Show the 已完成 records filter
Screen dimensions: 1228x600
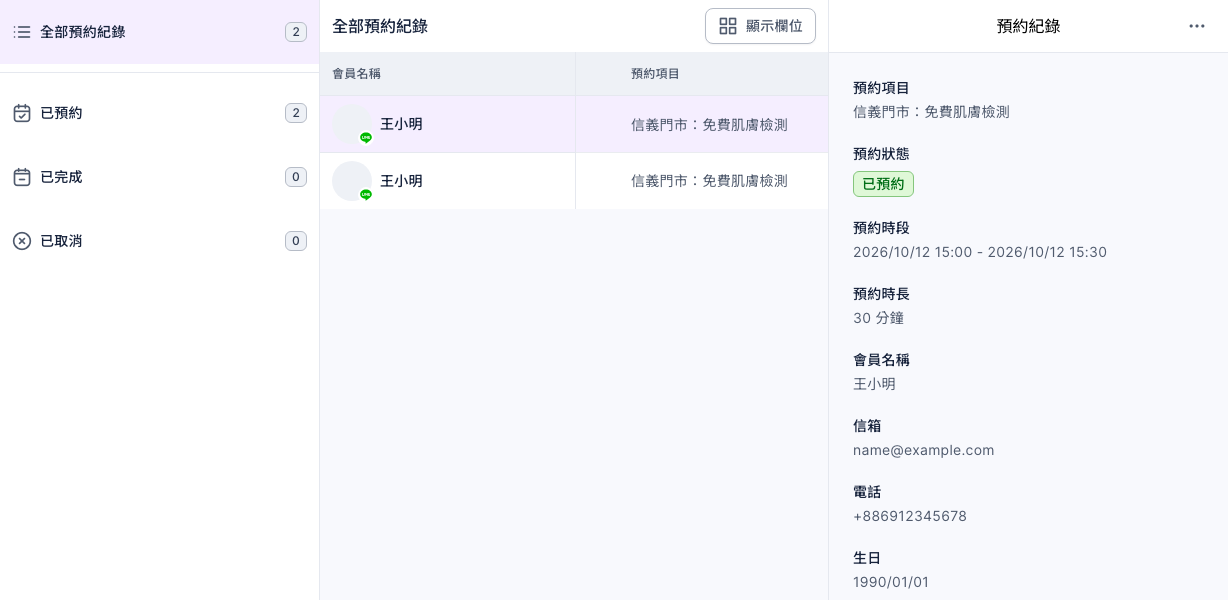click(160, 177)
